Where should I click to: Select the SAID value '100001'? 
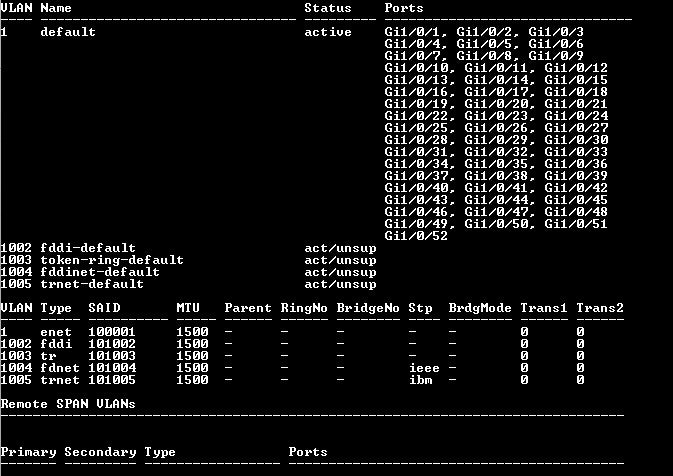(112, 332)
